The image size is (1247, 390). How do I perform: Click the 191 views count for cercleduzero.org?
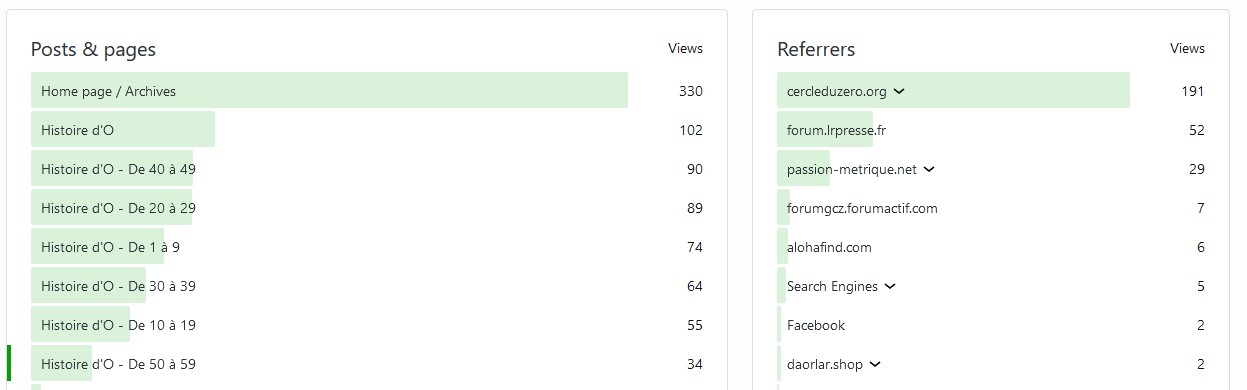[1193, 91]
